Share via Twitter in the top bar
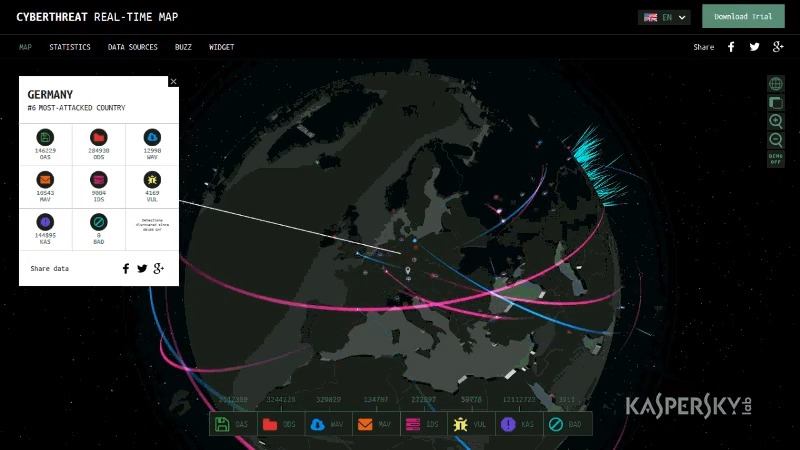 click(754, 47)
